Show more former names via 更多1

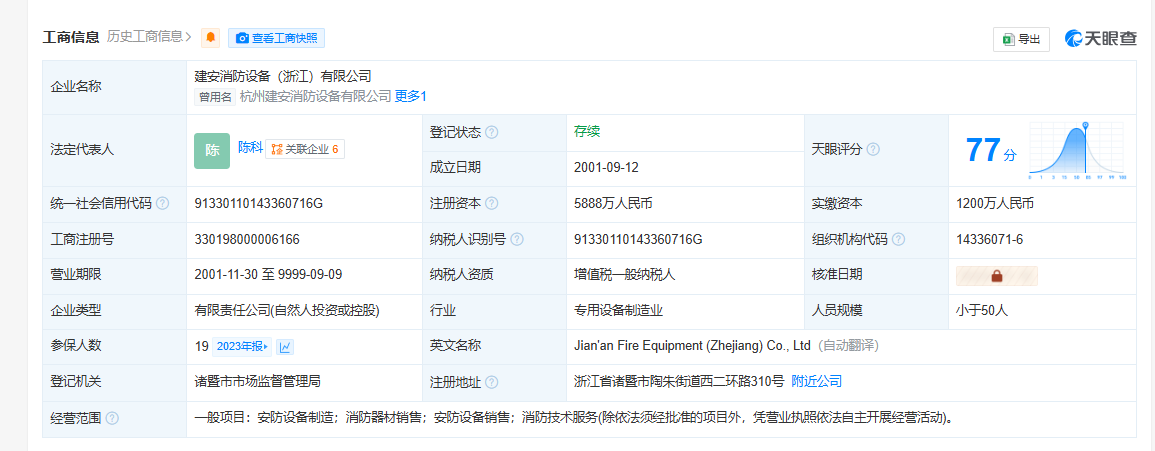coord(411,96)
